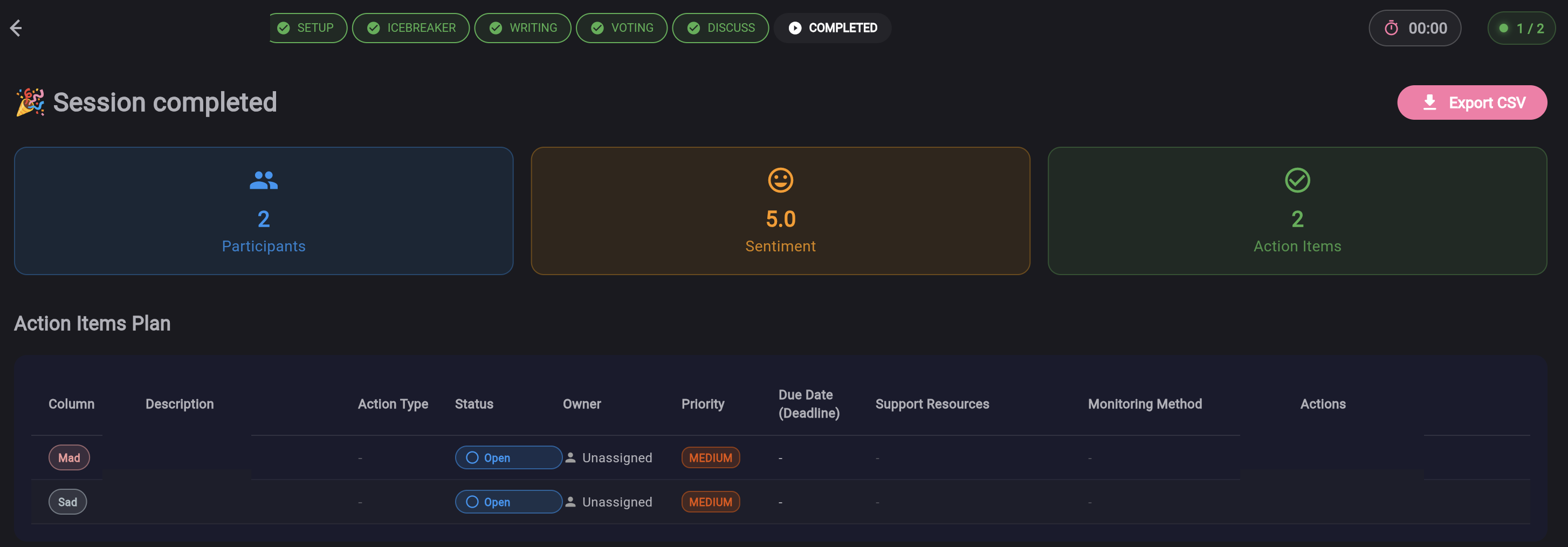Click the participants people icon
1568x547 pixels.
[x=264, y=180]
